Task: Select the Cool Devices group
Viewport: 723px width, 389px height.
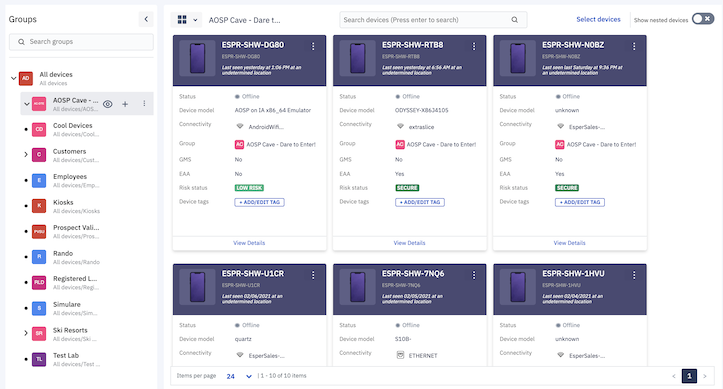Action: pos(72,125)
